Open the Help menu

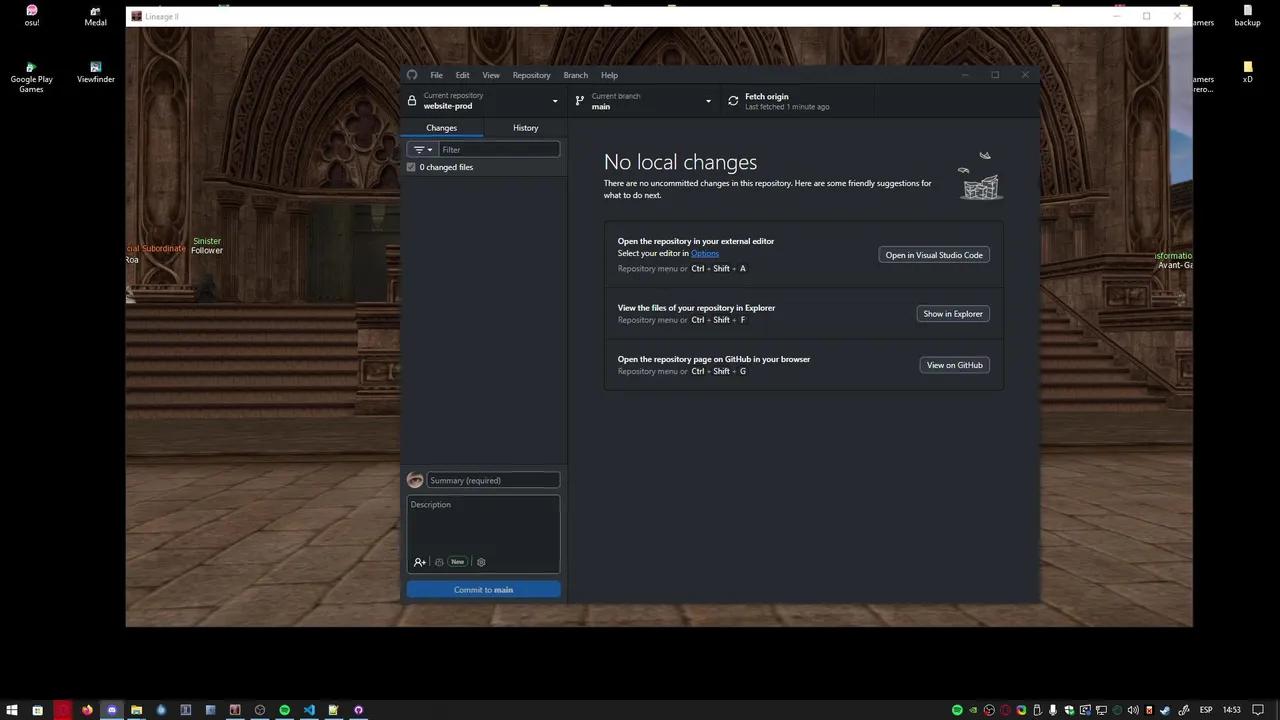609,75
